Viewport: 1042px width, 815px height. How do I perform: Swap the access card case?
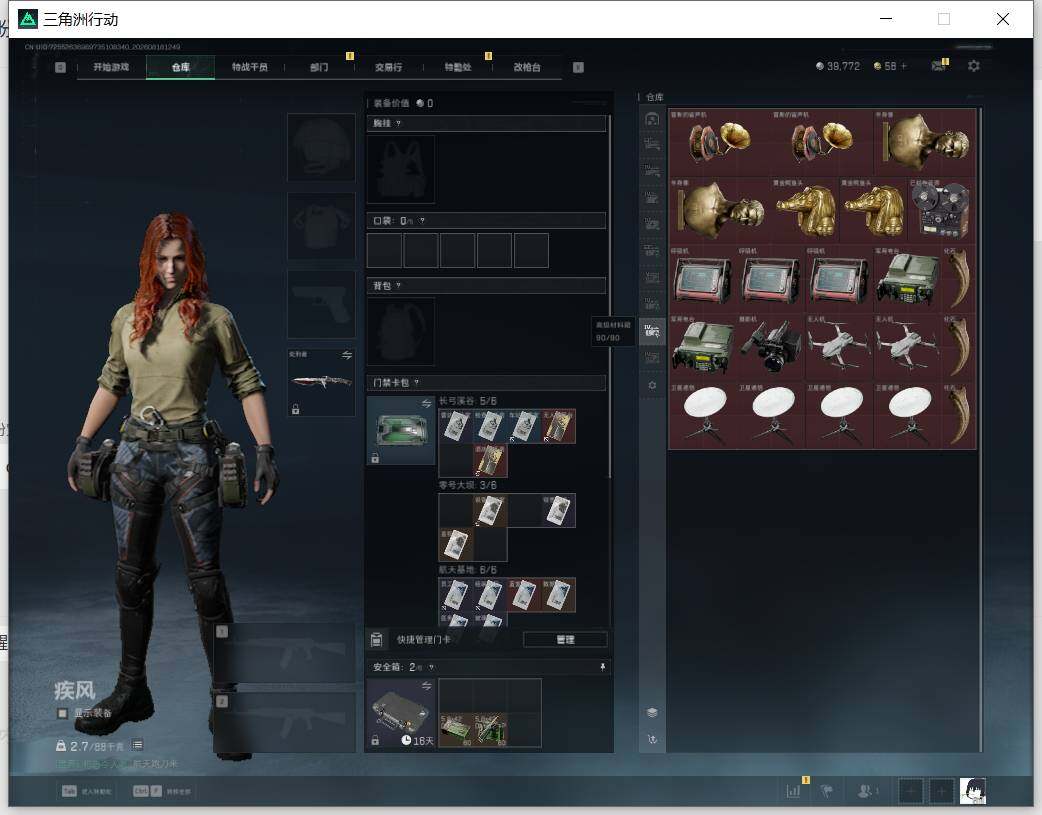tap(426, 404)
